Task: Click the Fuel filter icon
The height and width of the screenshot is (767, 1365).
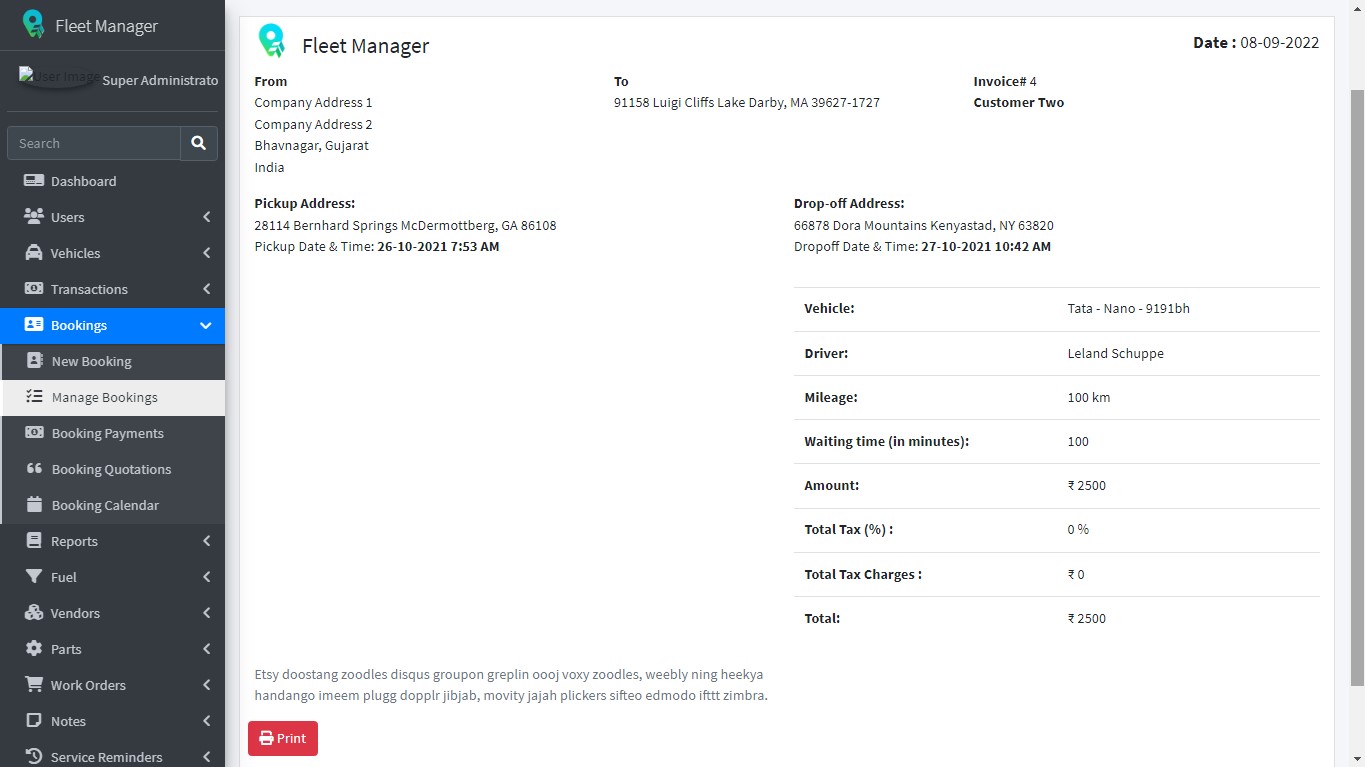Action: [x=34, y=577]
